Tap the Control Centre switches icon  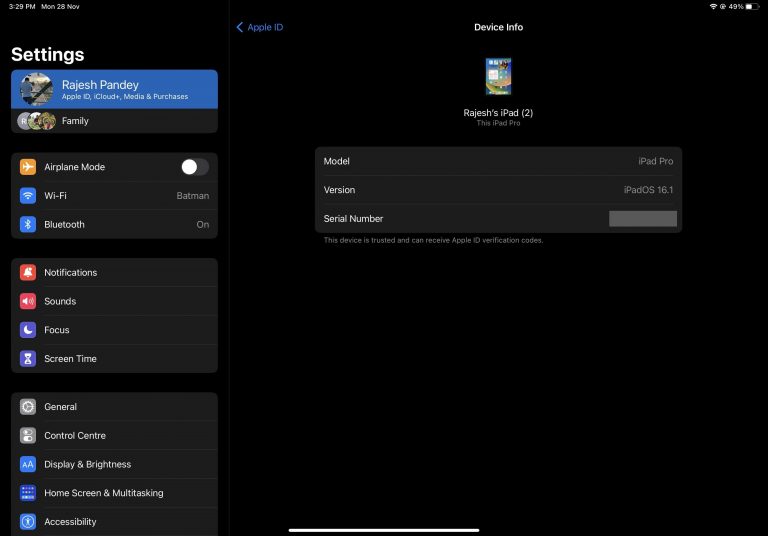[x=28, y=436]
